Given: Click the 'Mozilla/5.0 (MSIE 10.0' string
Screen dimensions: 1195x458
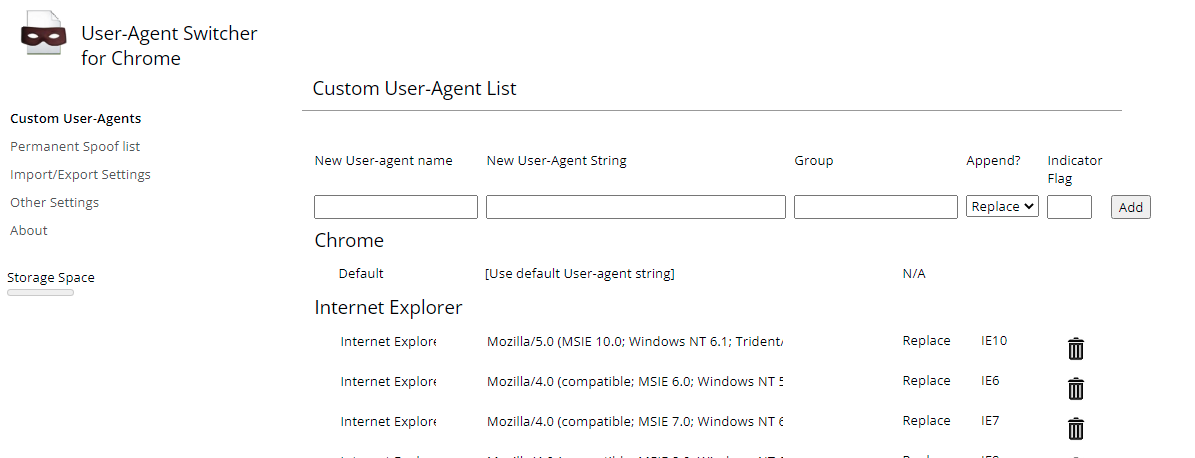Looking at the screenshot, I should (x=635, y=341).
